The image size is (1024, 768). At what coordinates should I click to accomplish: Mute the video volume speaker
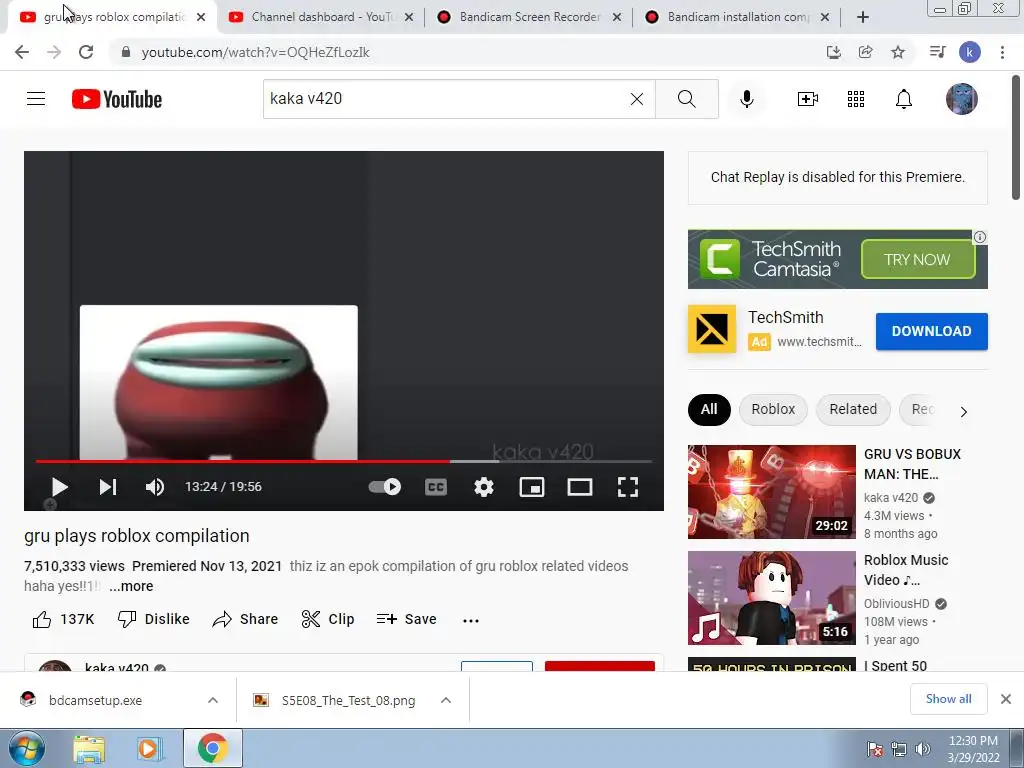point(155,487)
